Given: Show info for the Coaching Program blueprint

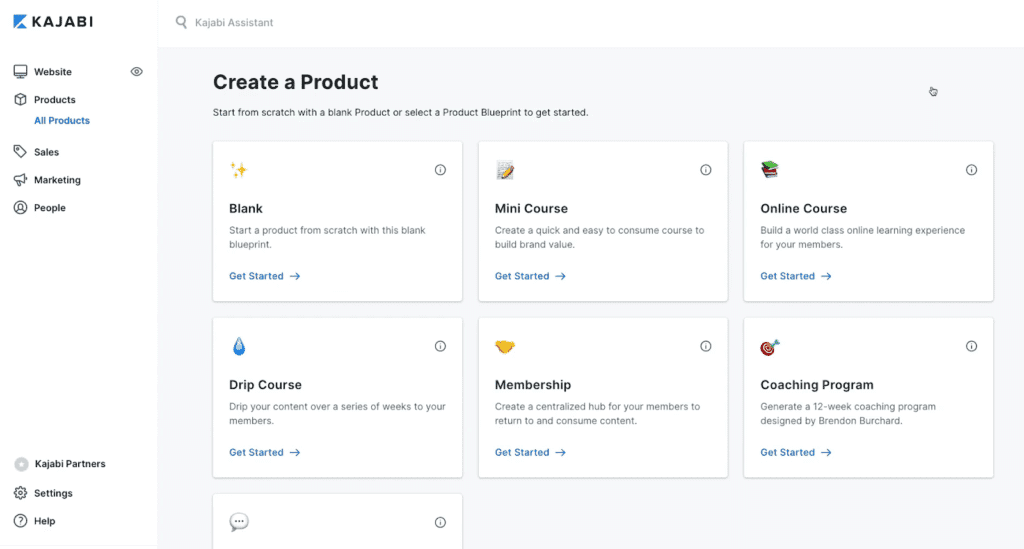Looking at the screenshot, I should click(x=972, y=346).
